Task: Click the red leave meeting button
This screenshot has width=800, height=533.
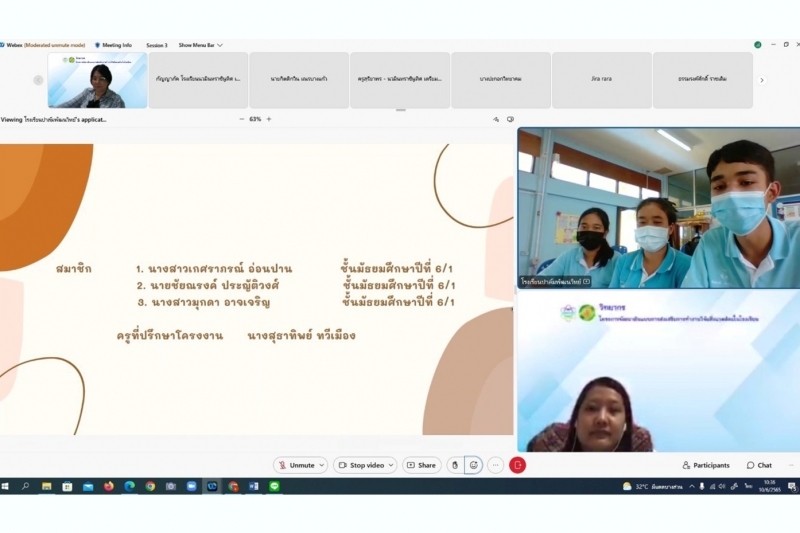Action: pos(517,465)
